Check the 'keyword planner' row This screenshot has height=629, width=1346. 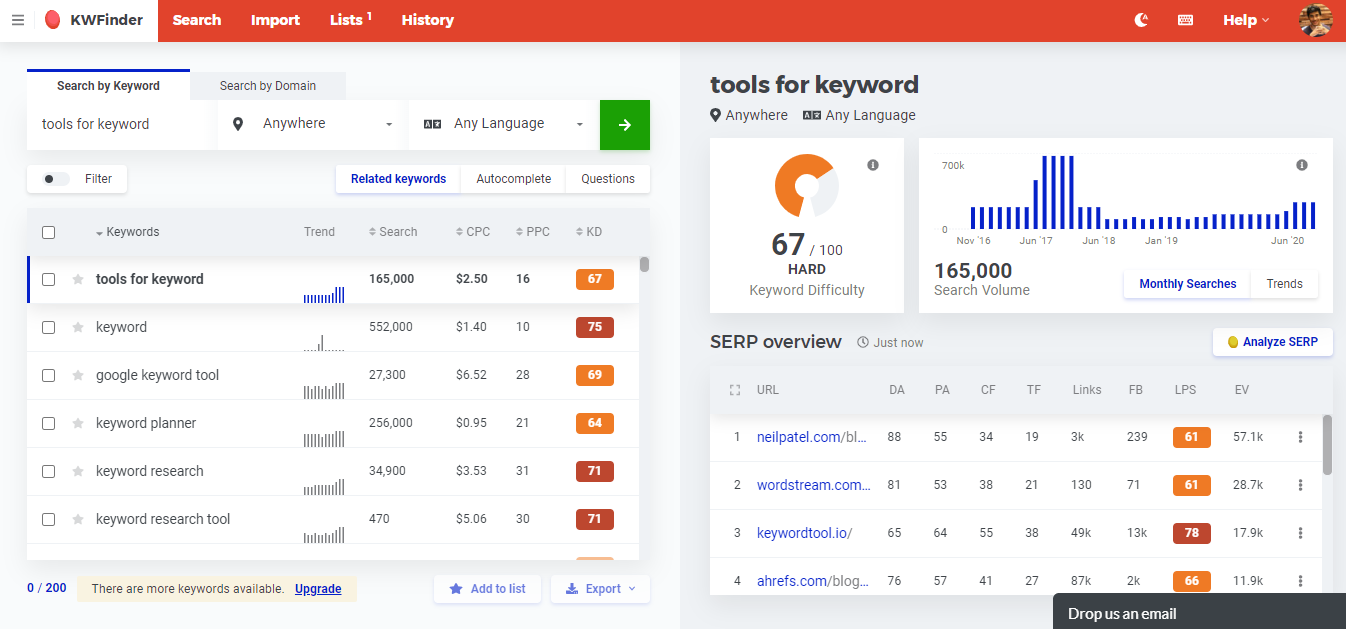coord(48,423)
